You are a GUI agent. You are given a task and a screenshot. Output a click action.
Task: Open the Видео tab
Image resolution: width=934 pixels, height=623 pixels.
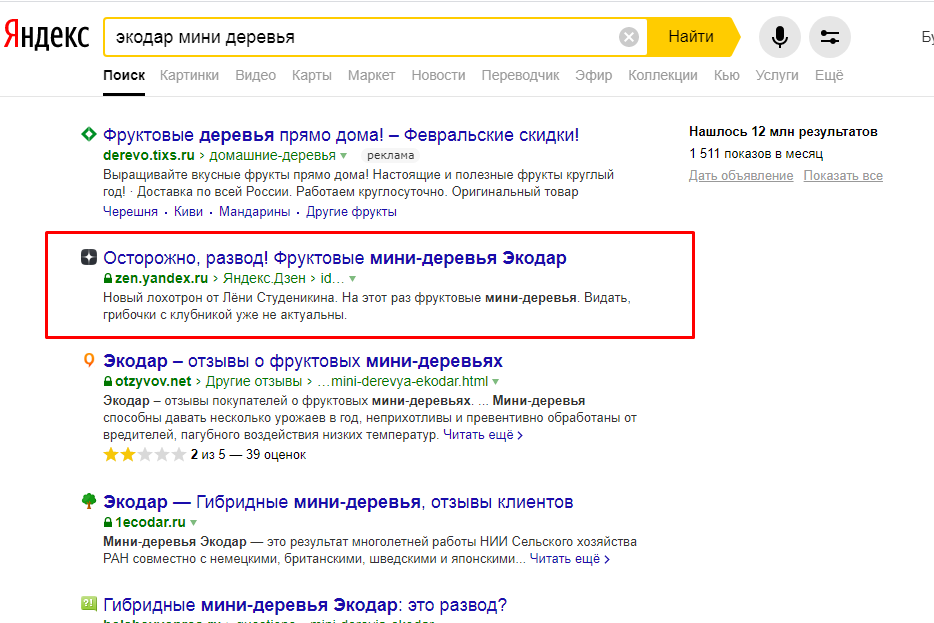pyautogui.click(x=256, y=76)
